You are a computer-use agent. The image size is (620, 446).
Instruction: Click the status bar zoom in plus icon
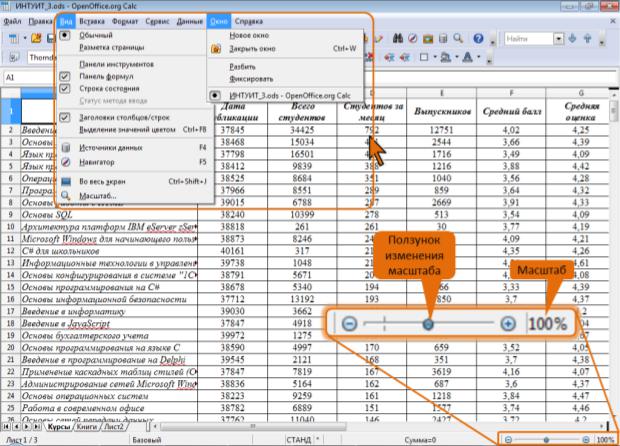pyautogui.click(x=586, y=440)
